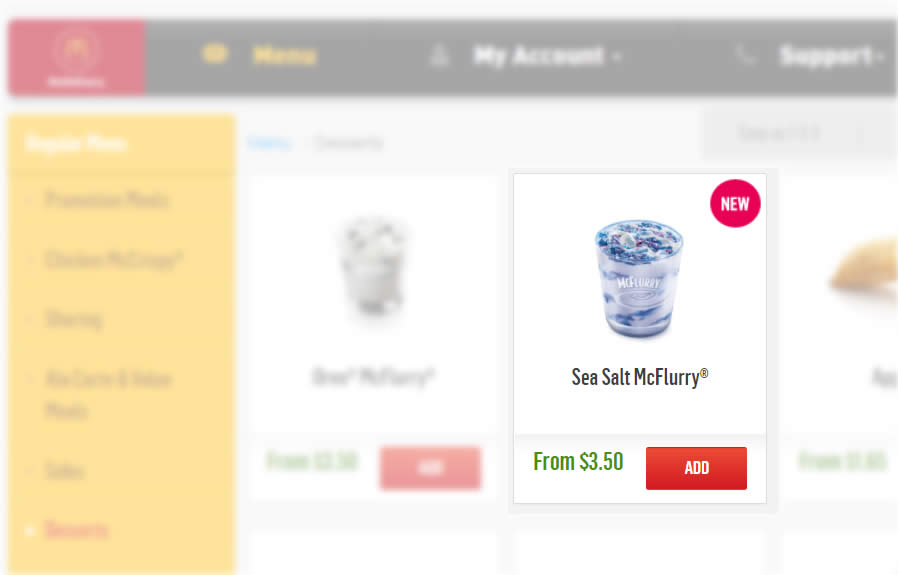The height and width of the screenshot is (575, 898).
Task: Select Desserts in the sidebar menu
Action: [x=76, y=530]
